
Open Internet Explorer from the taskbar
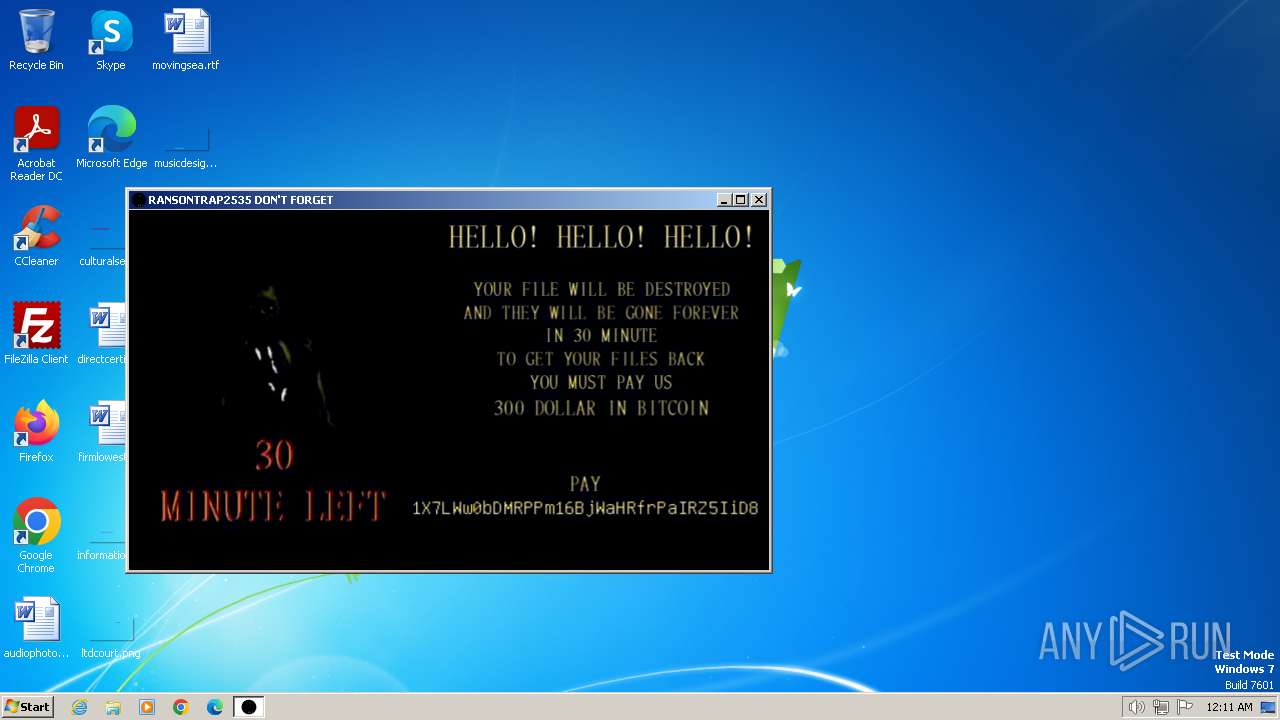(x=79, y=707)
